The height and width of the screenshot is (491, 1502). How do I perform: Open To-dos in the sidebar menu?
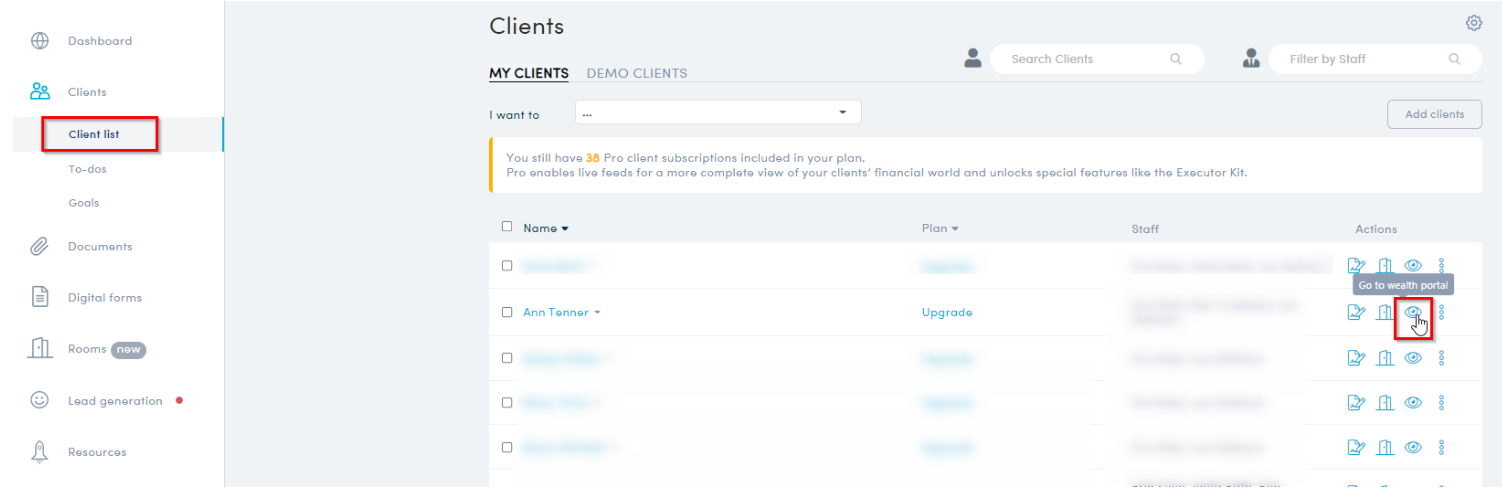point(87,169)
